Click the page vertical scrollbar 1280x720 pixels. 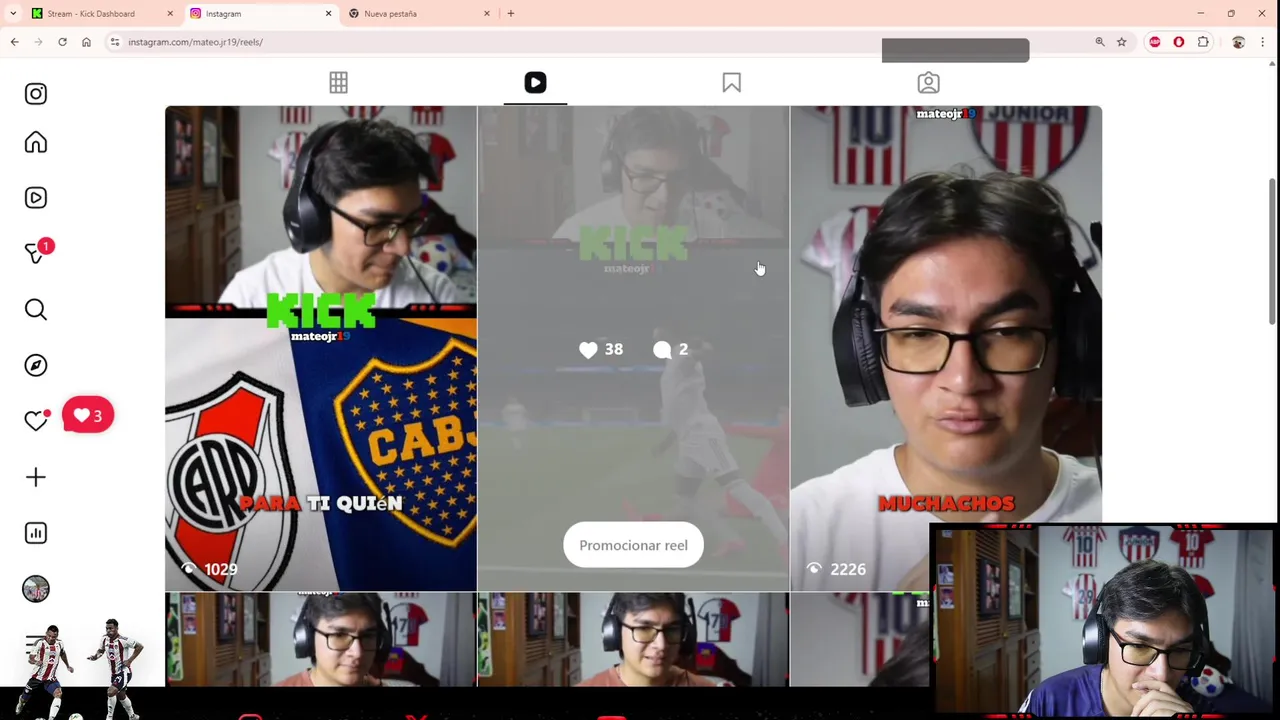click(1272, 250)
